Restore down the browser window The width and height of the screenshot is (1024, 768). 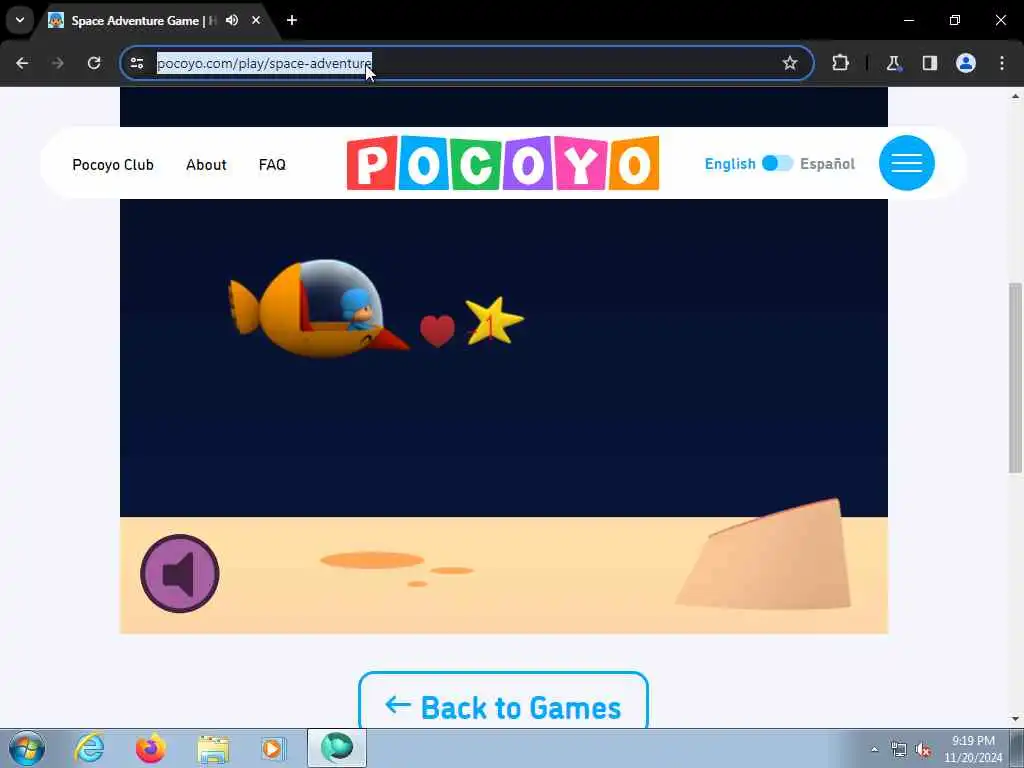coord(955,20)
